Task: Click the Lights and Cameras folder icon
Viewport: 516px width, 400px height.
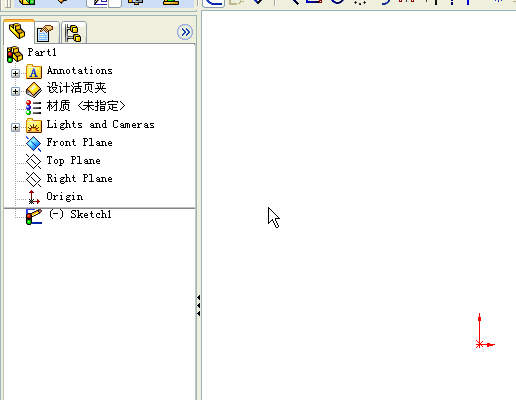Action: pyautogui.click(x=34, y=126)
